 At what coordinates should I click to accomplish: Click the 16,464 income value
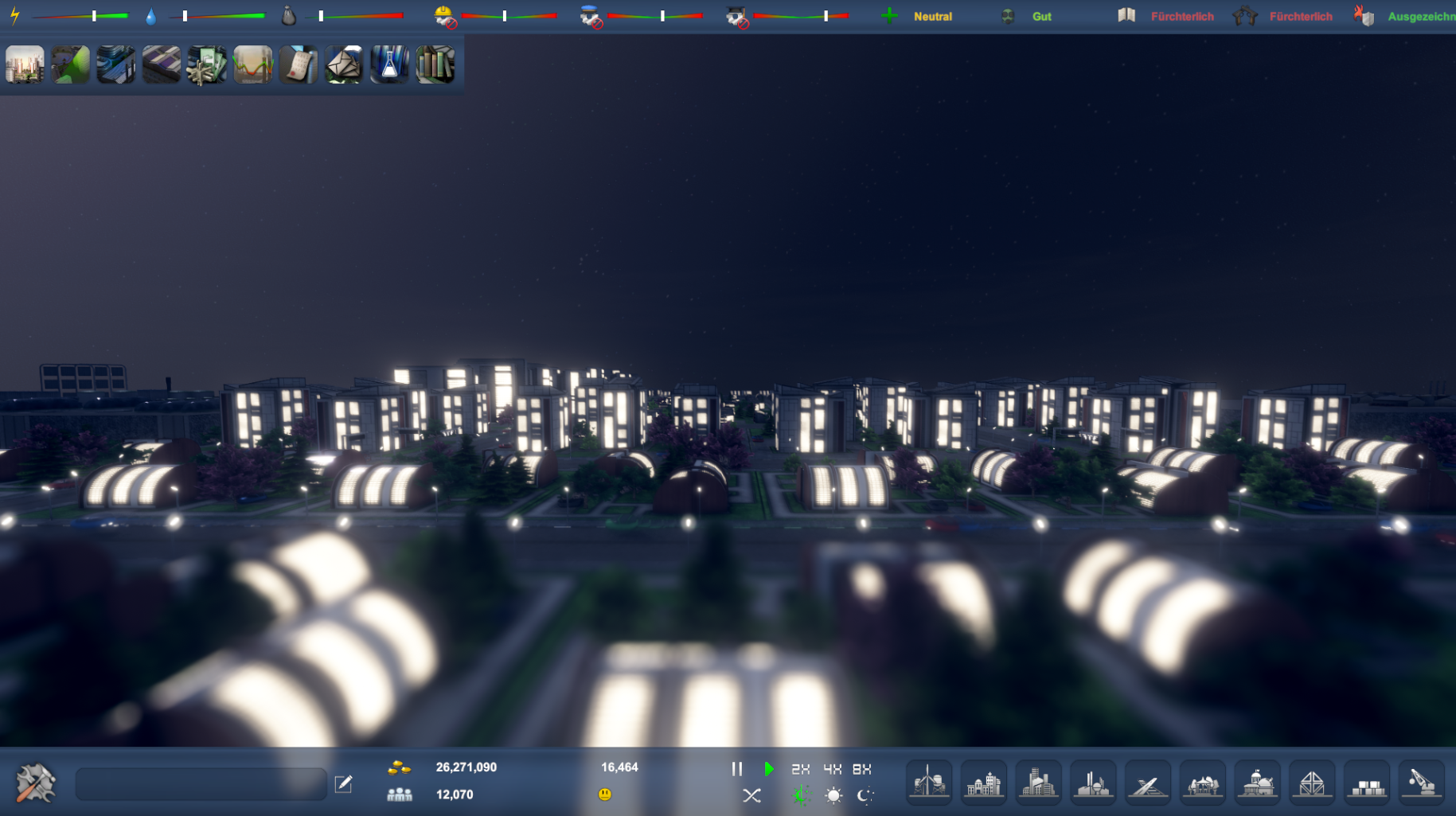click(619, 767)
